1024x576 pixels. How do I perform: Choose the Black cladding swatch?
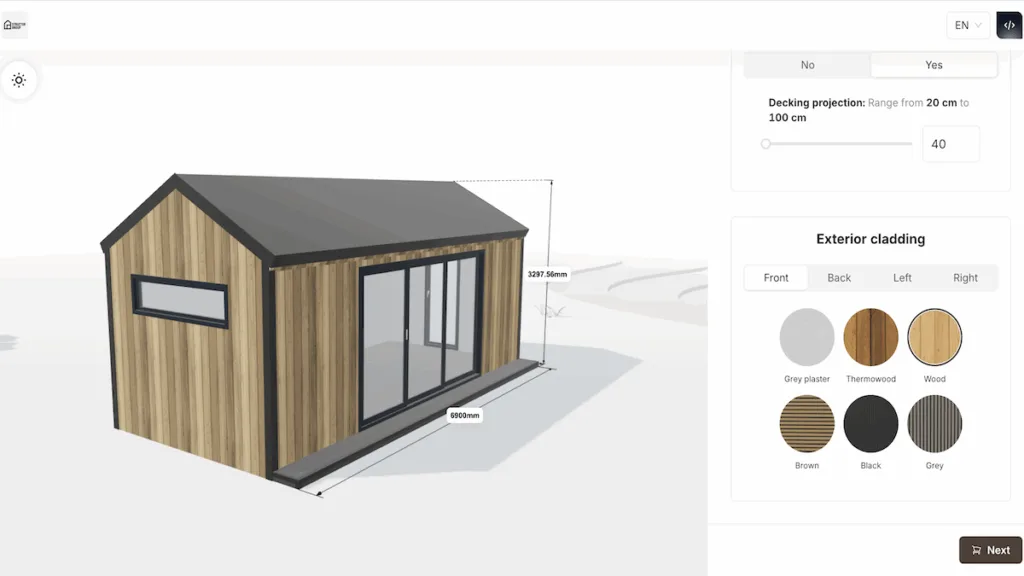pyautogui.click(x=871, y=423)
